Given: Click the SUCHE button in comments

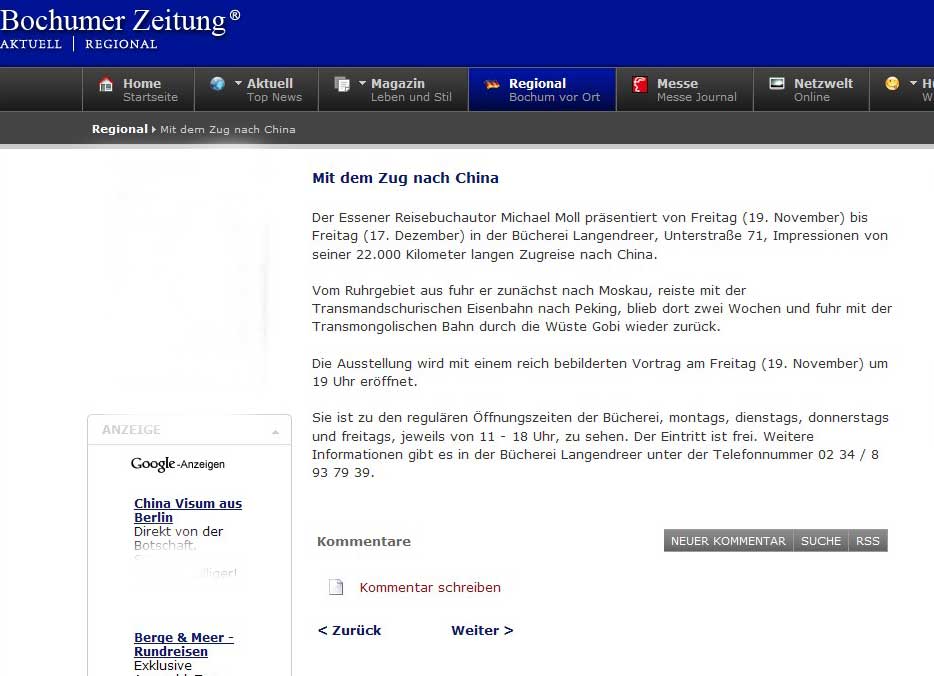Looking at the screenshot, I should (821, 541).
